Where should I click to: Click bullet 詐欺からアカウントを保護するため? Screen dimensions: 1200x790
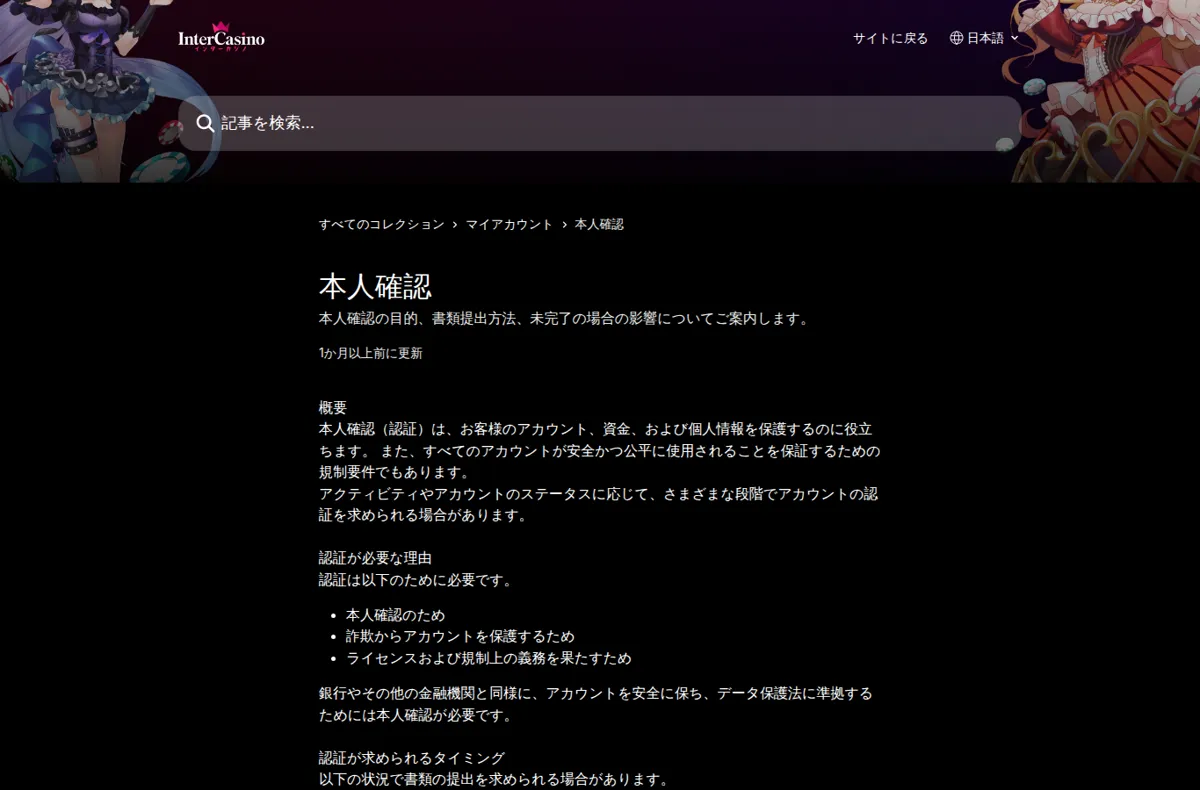pyautogui.click(x=460, y=636)
